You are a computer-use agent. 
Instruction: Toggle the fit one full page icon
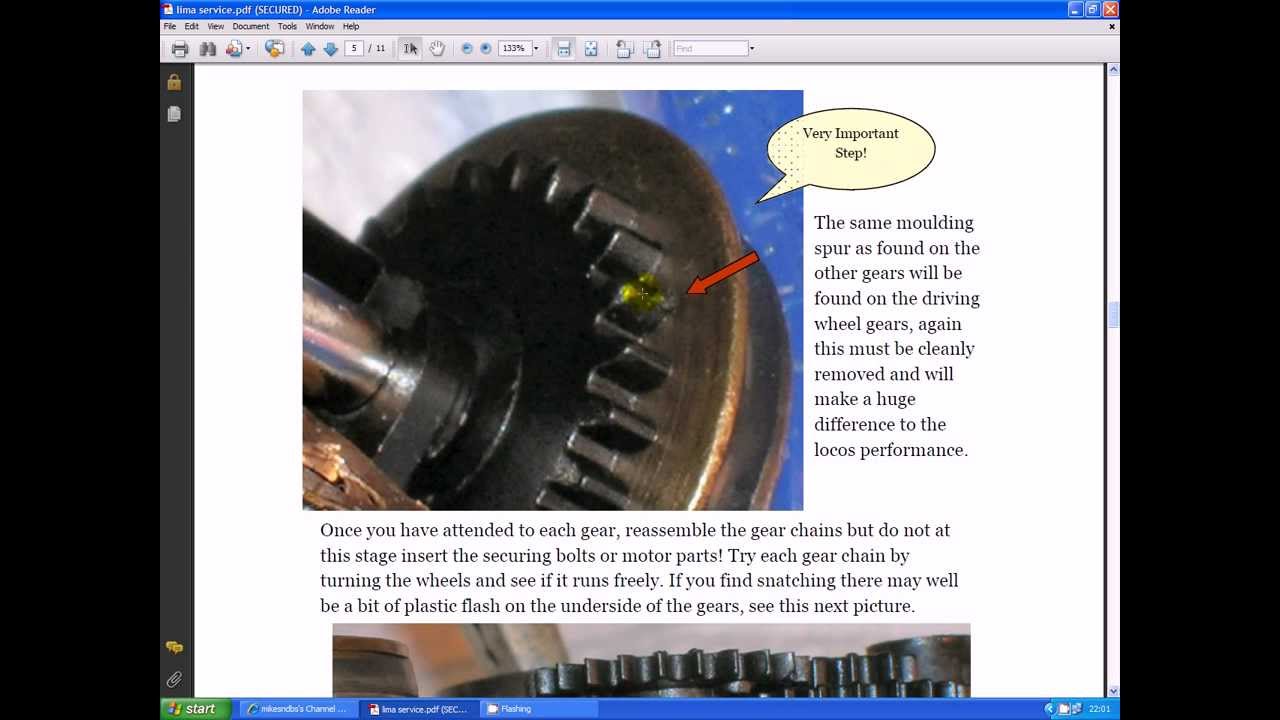tap(591, 49)
